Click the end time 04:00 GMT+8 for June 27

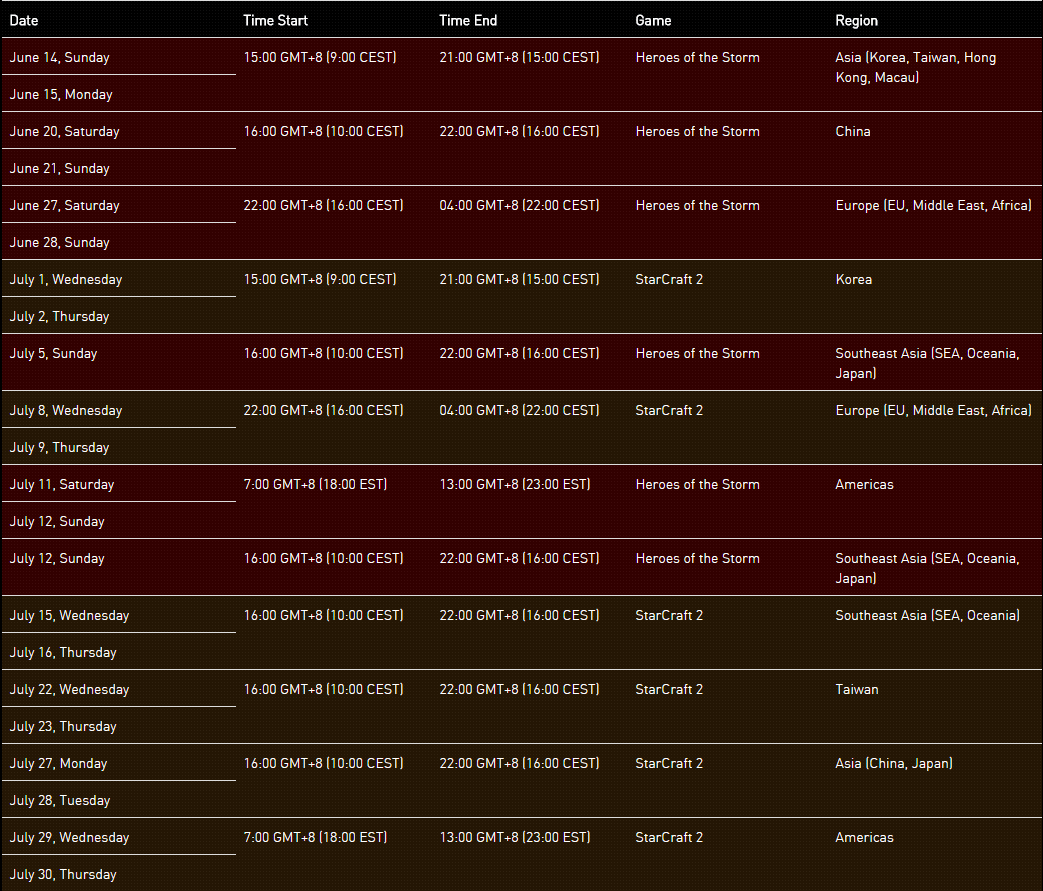click(x=519, y=205)
